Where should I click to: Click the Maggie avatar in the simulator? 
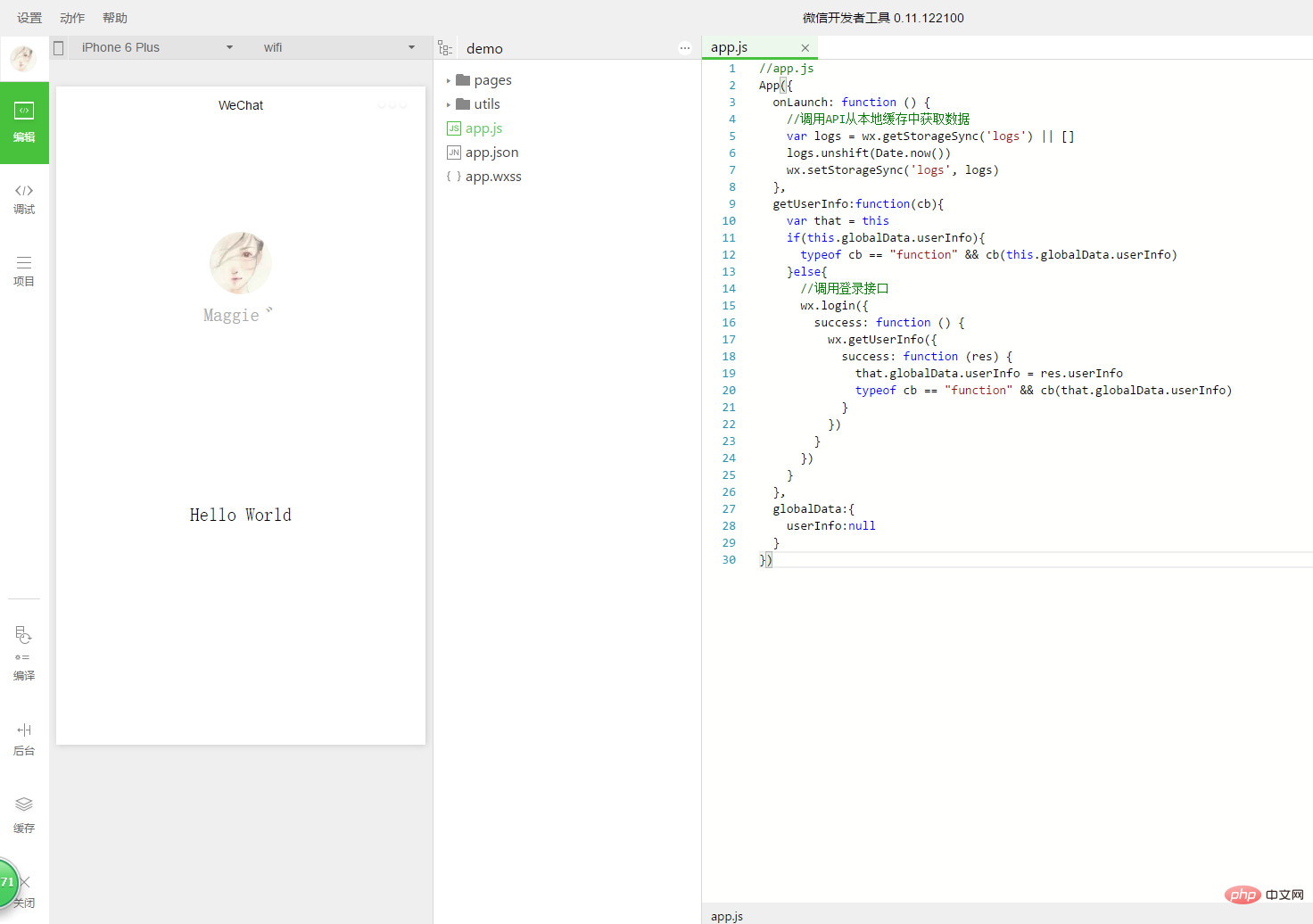241,263
